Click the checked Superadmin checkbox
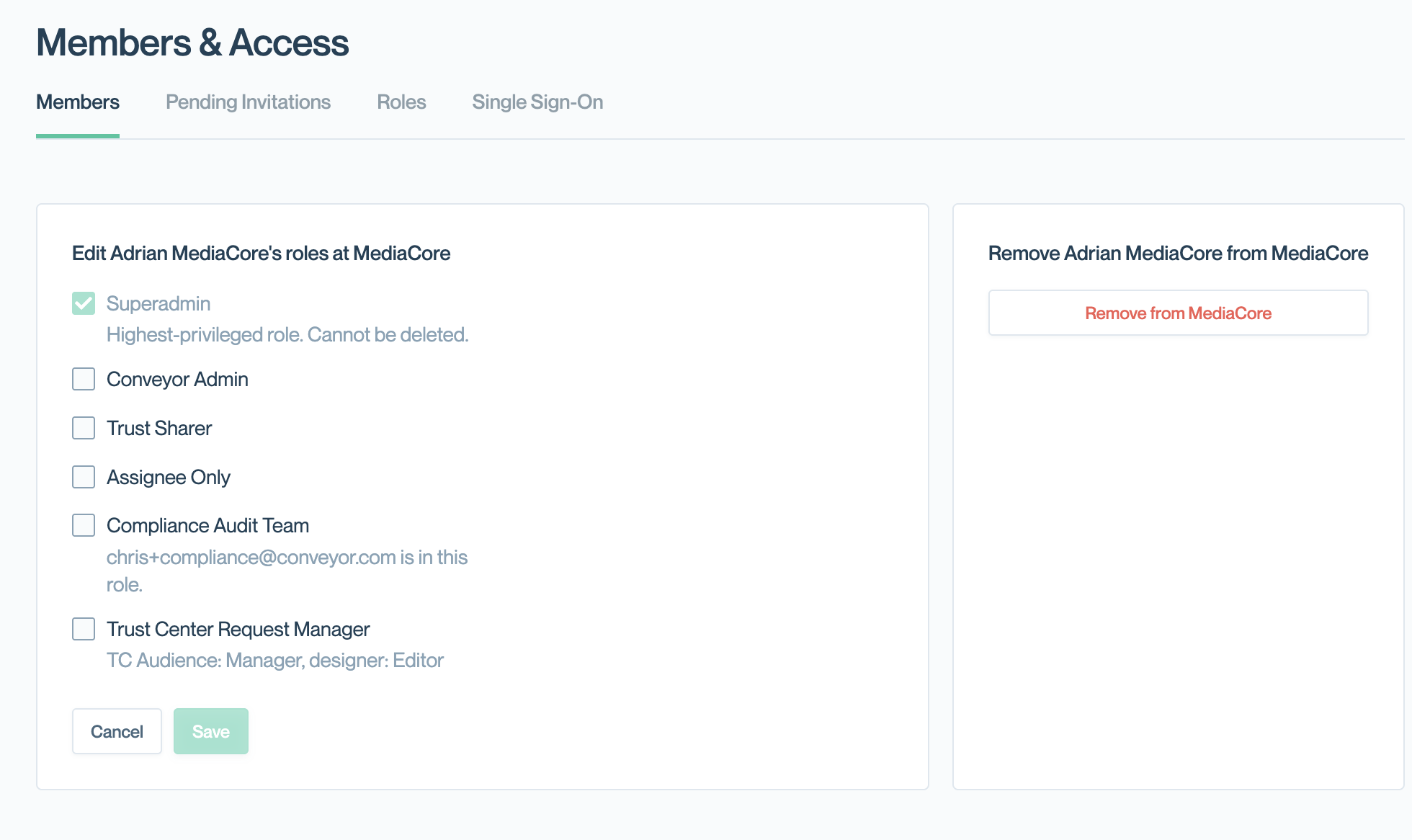The width and height of the screenshot is (1412, 840). (x=84, y=303)
